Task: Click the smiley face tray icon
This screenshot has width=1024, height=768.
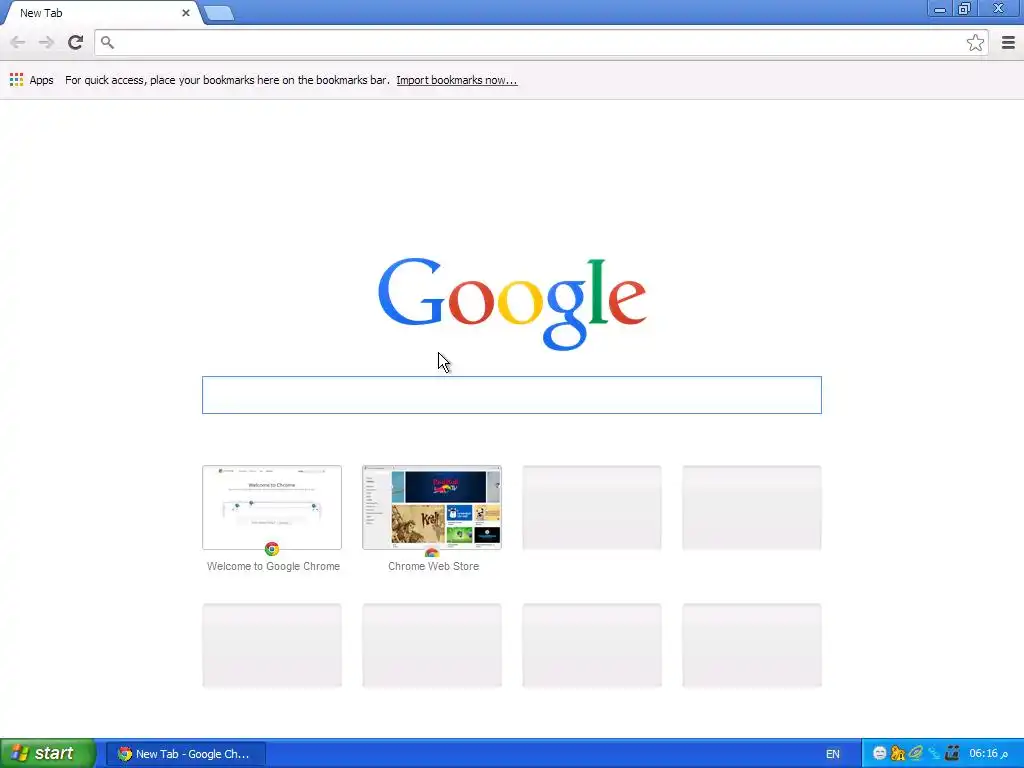Action: click(x=880, y=754)
